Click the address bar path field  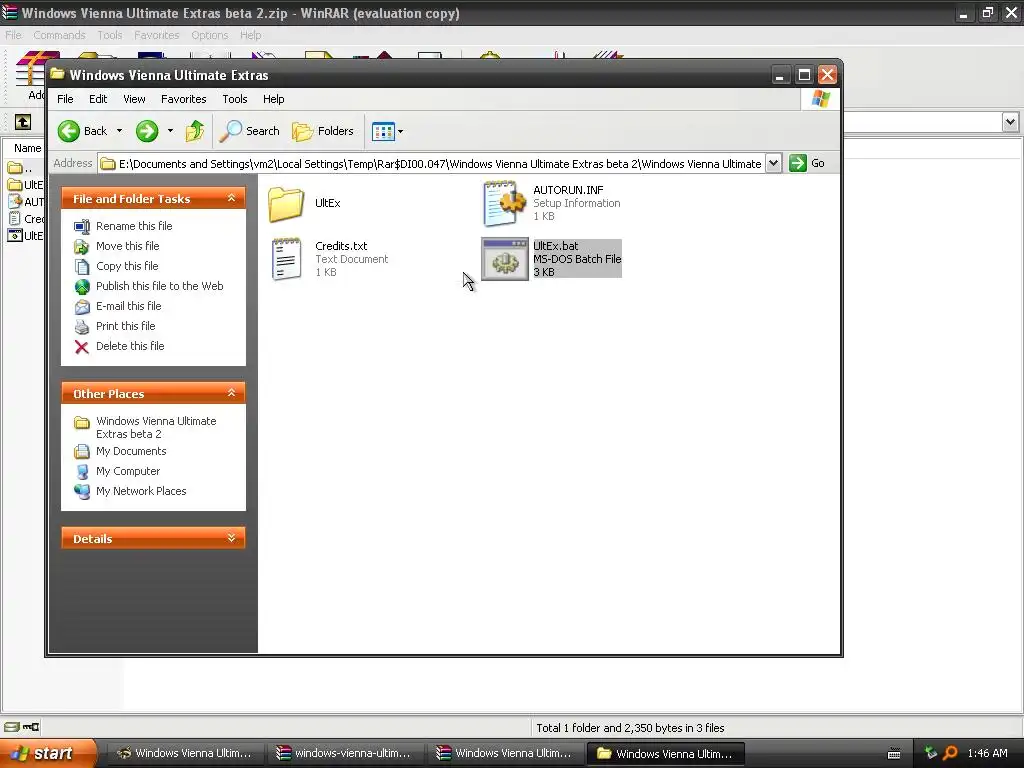click(431, 163)
